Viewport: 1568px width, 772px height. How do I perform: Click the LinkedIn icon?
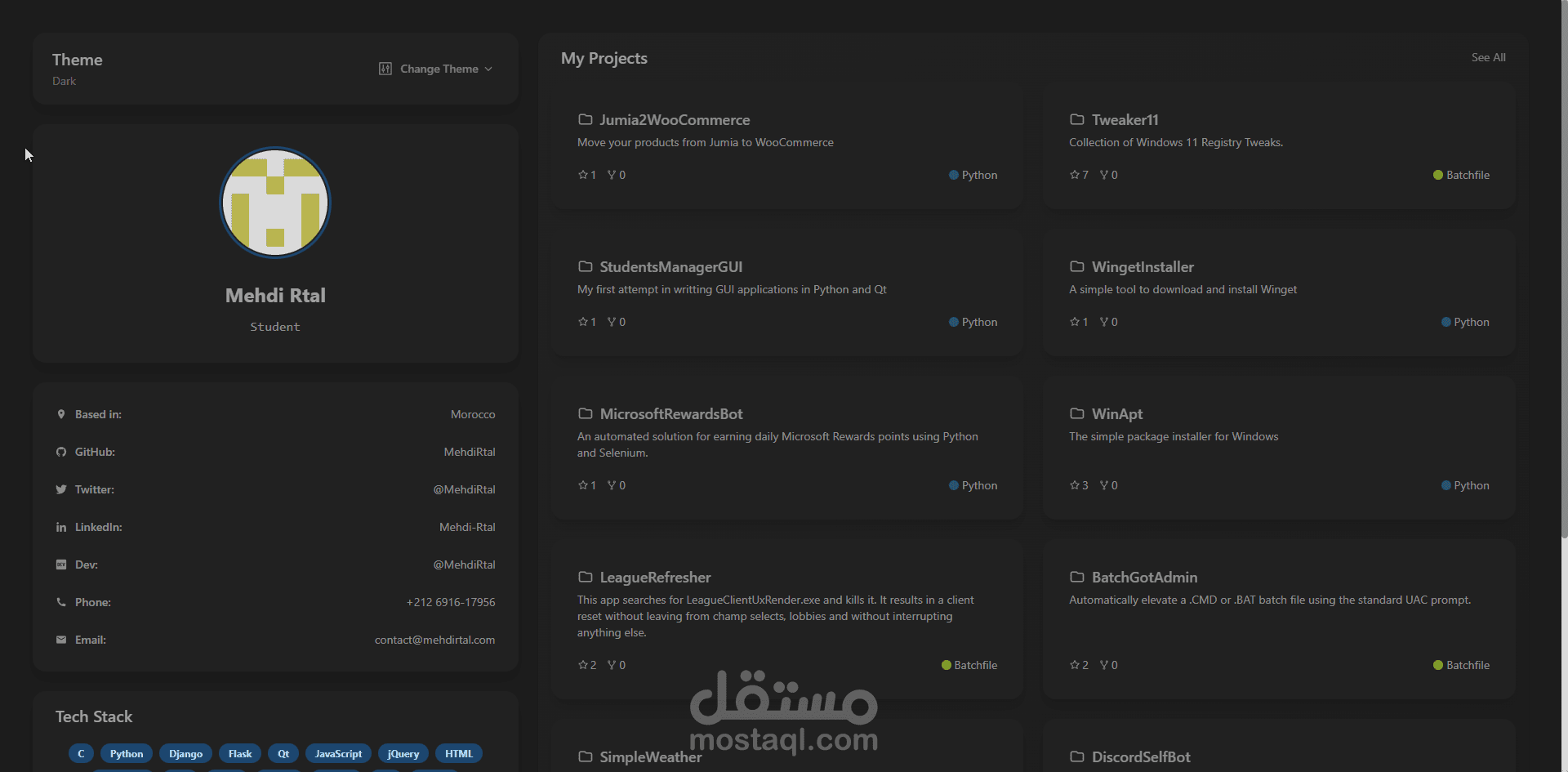(x=61, y=527)
